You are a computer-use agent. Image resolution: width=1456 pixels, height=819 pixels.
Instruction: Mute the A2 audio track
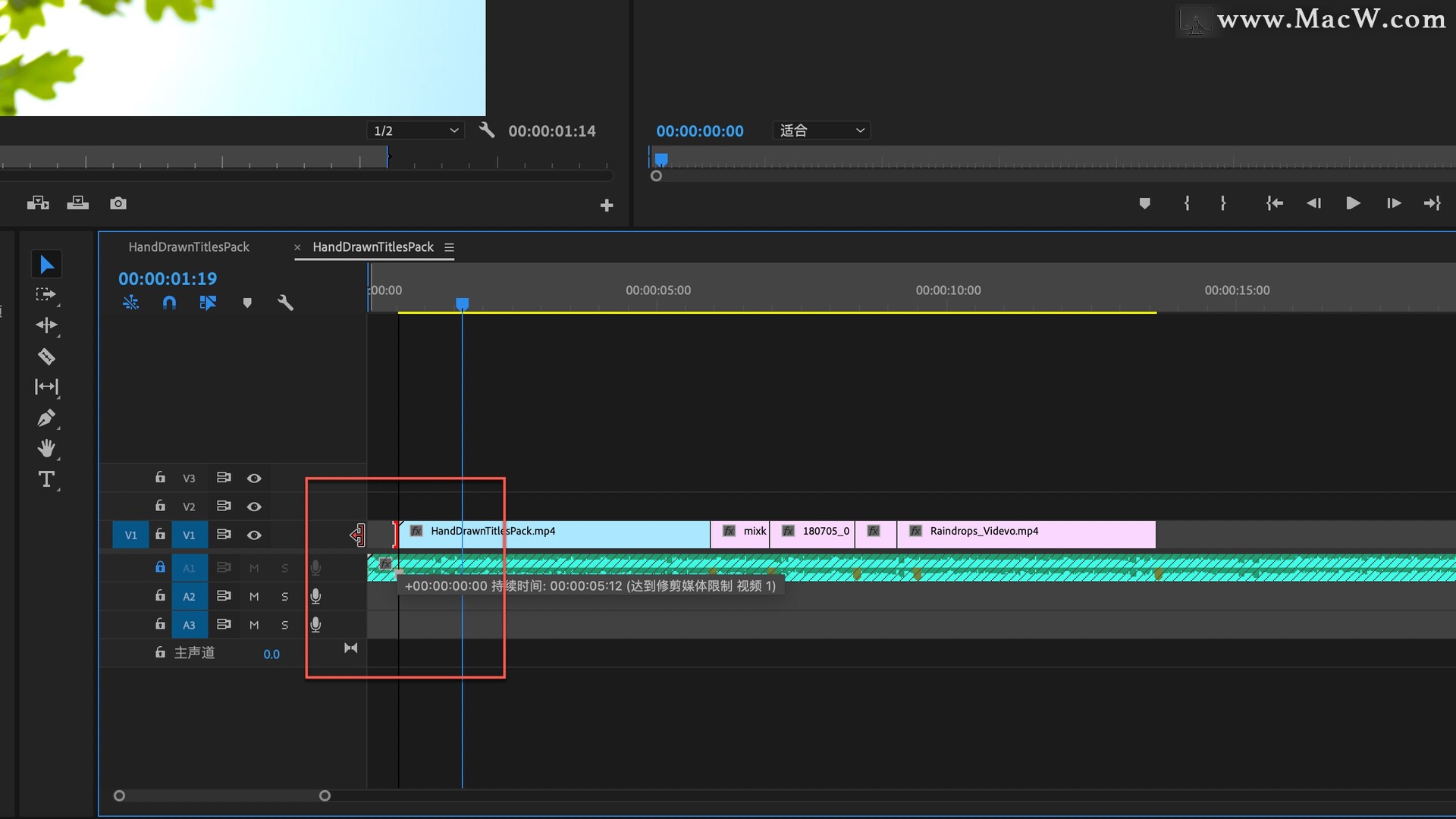[x=254, y=596]
